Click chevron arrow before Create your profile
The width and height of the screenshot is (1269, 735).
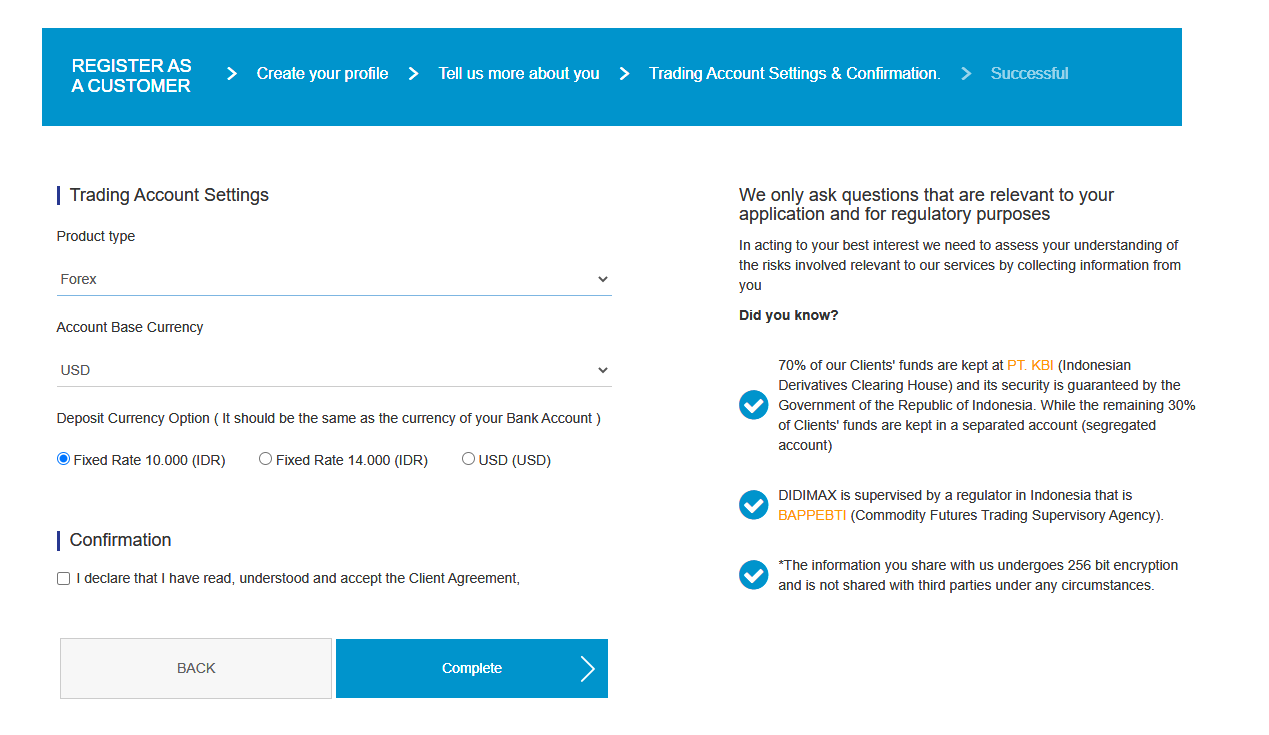[x=232, y=73]
